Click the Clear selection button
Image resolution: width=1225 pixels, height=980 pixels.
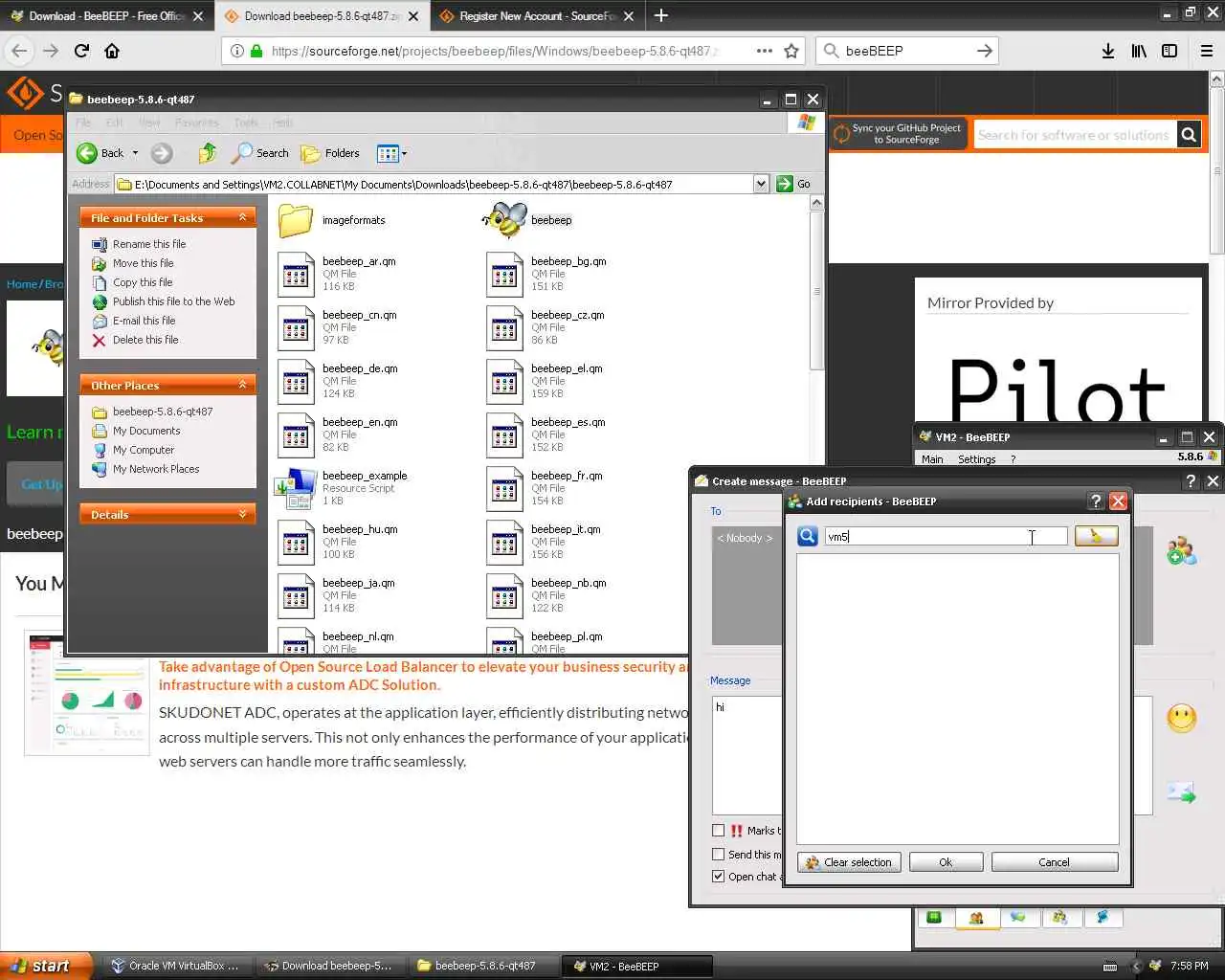pos(849,862)
